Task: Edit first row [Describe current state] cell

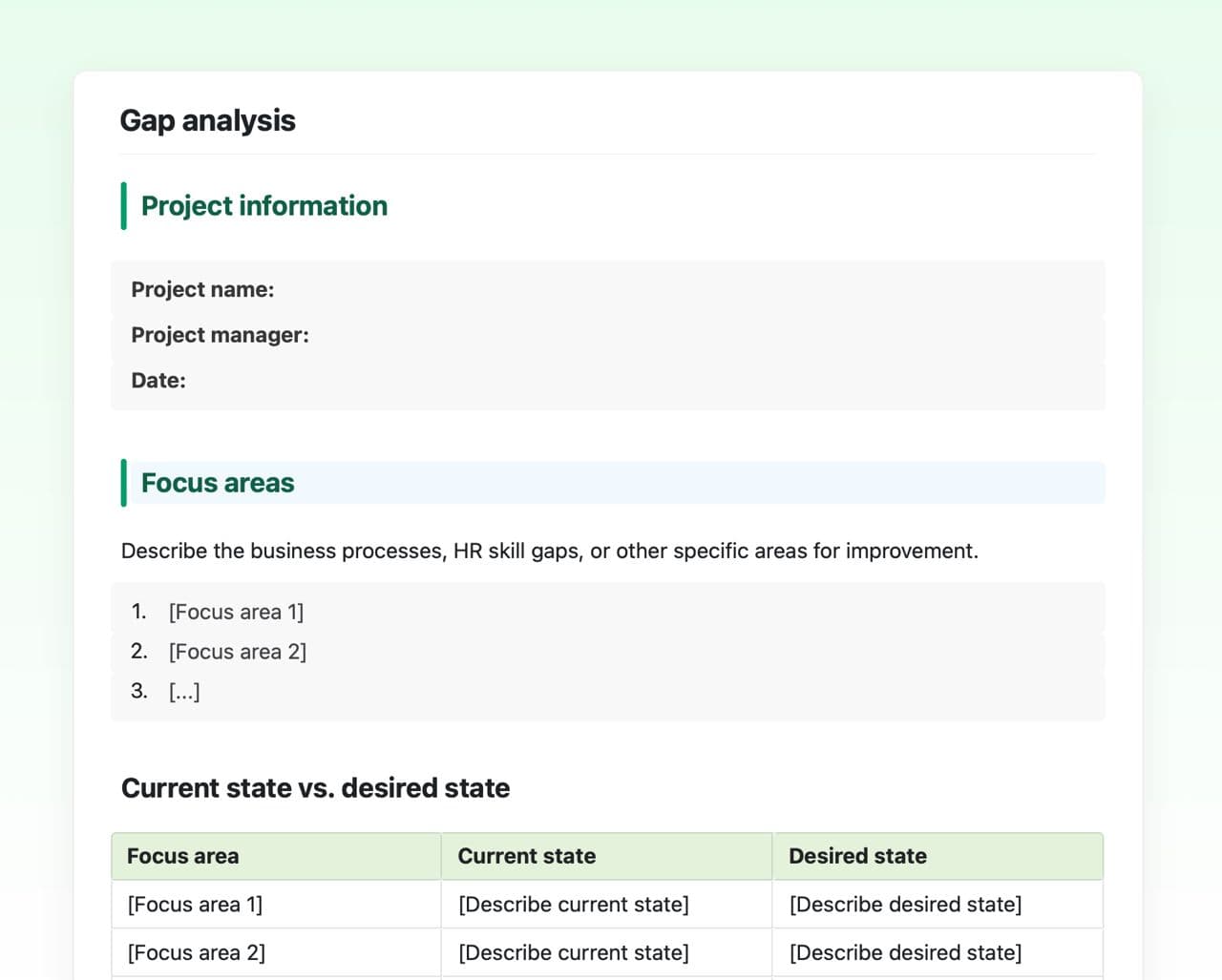Action: pos(573,904)
